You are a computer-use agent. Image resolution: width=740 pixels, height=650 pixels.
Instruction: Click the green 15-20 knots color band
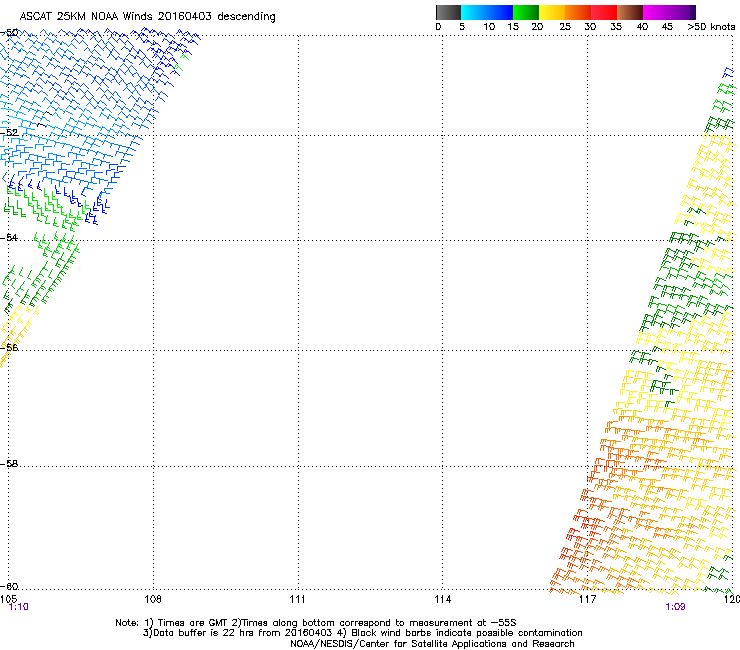pos(526,12)
